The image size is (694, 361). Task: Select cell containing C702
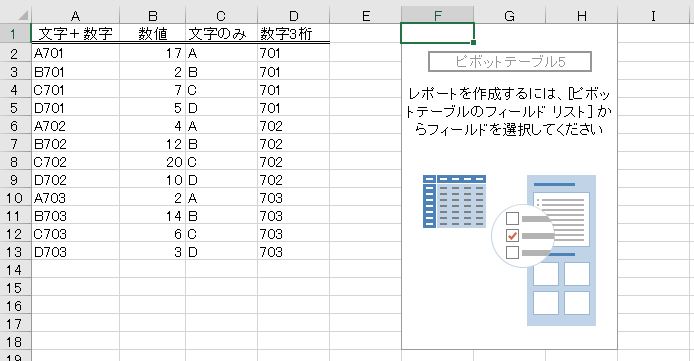(x=75, y=162)
